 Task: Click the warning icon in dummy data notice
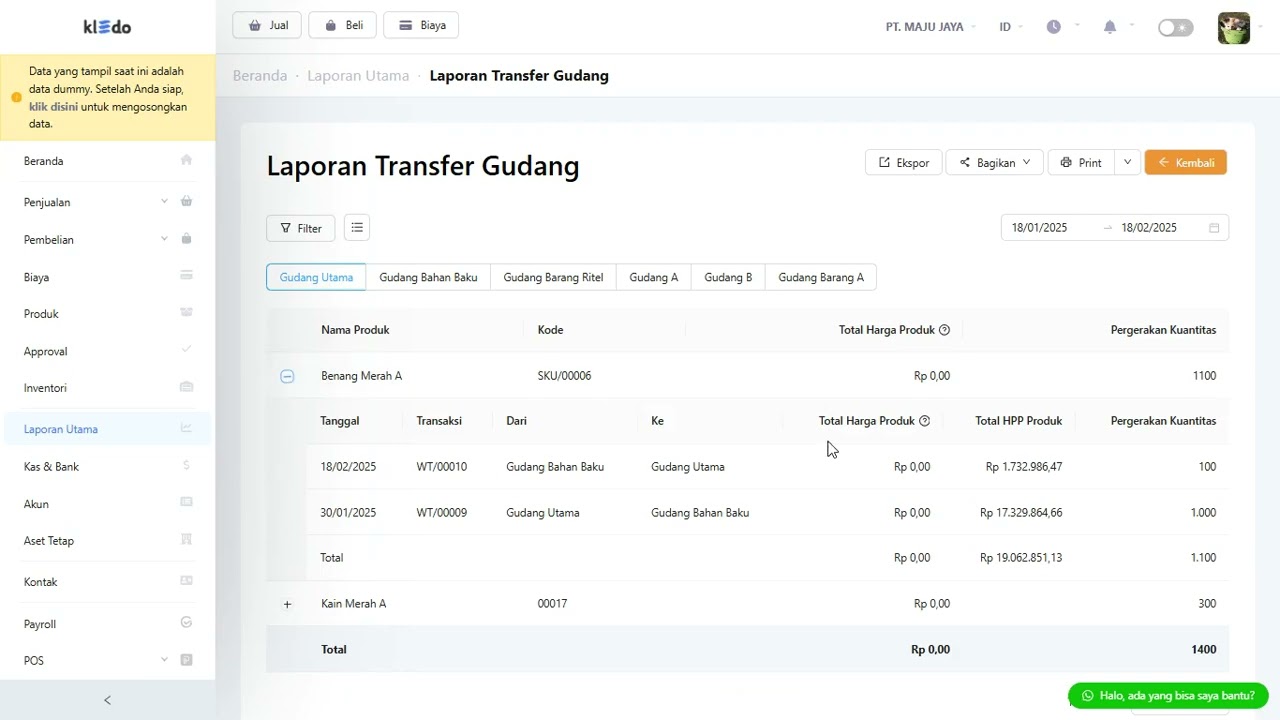[x=16, y=97]
